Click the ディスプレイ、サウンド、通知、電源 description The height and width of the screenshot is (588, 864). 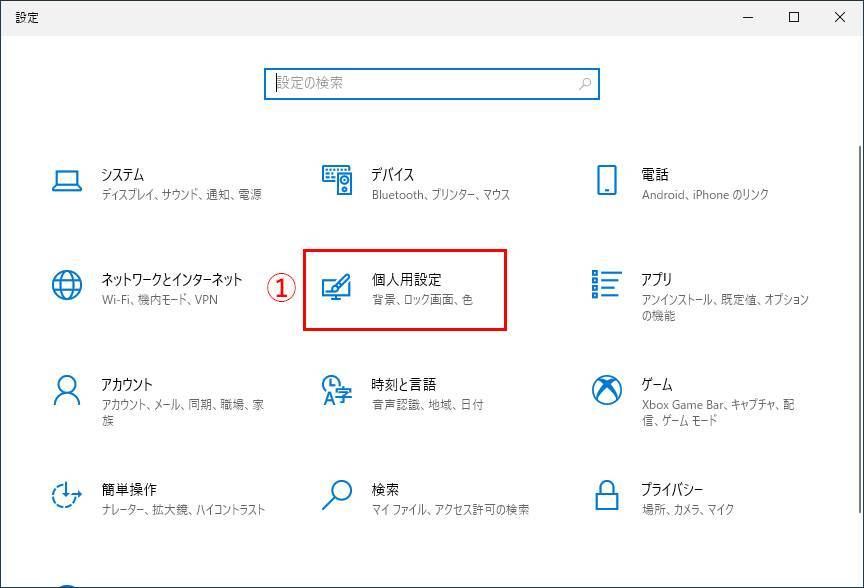pos(182,195)
